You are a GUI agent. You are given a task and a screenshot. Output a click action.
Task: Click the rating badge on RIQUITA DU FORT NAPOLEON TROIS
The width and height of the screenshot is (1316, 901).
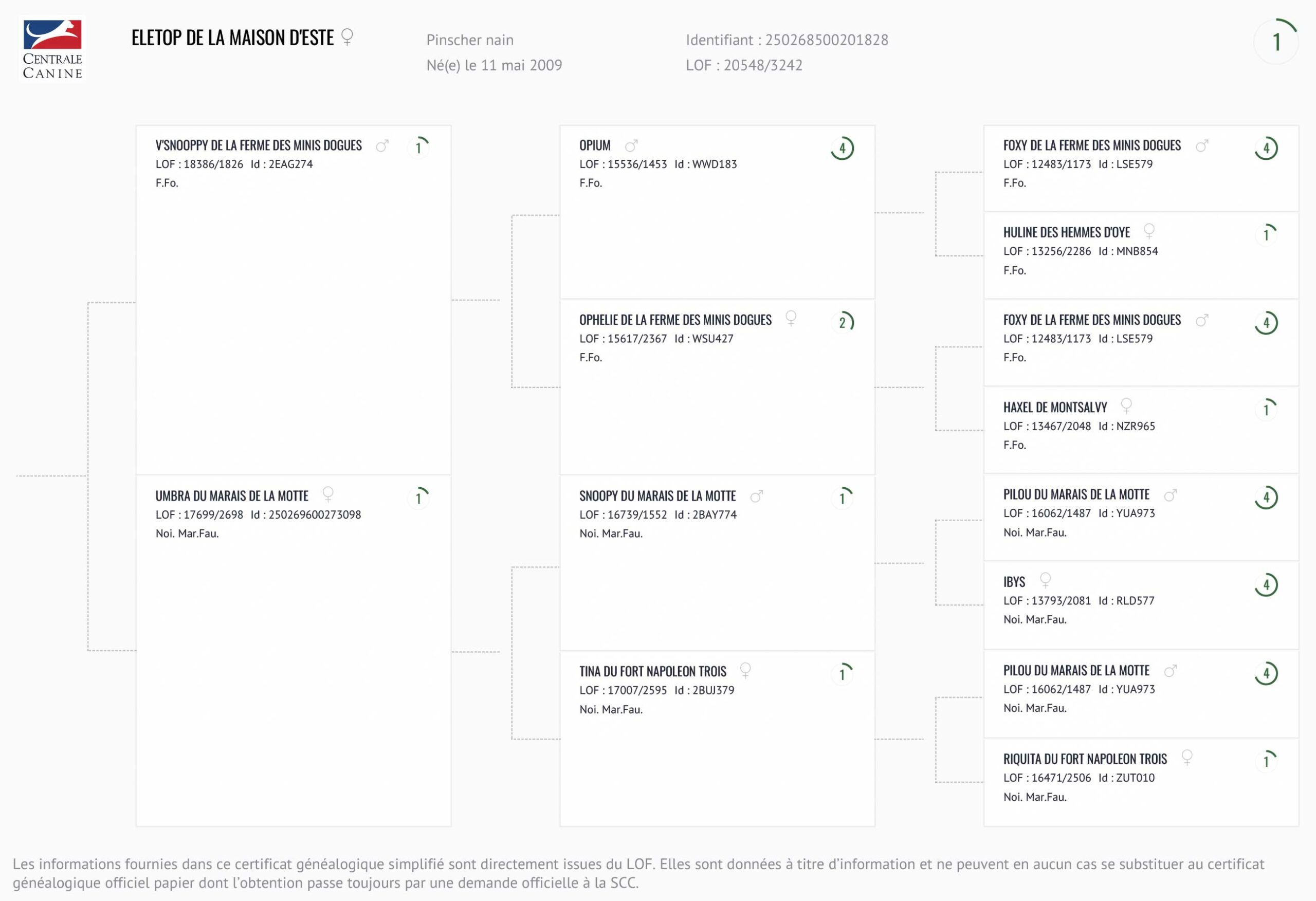1266,761
